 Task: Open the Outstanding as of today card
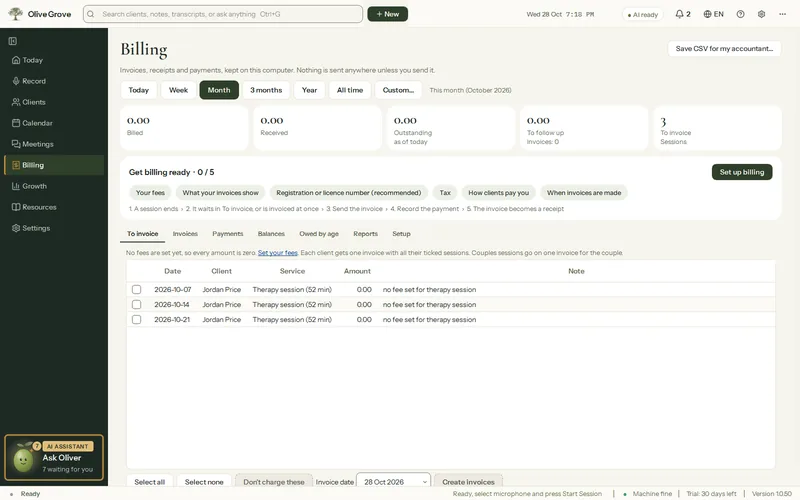click(451, 128)
